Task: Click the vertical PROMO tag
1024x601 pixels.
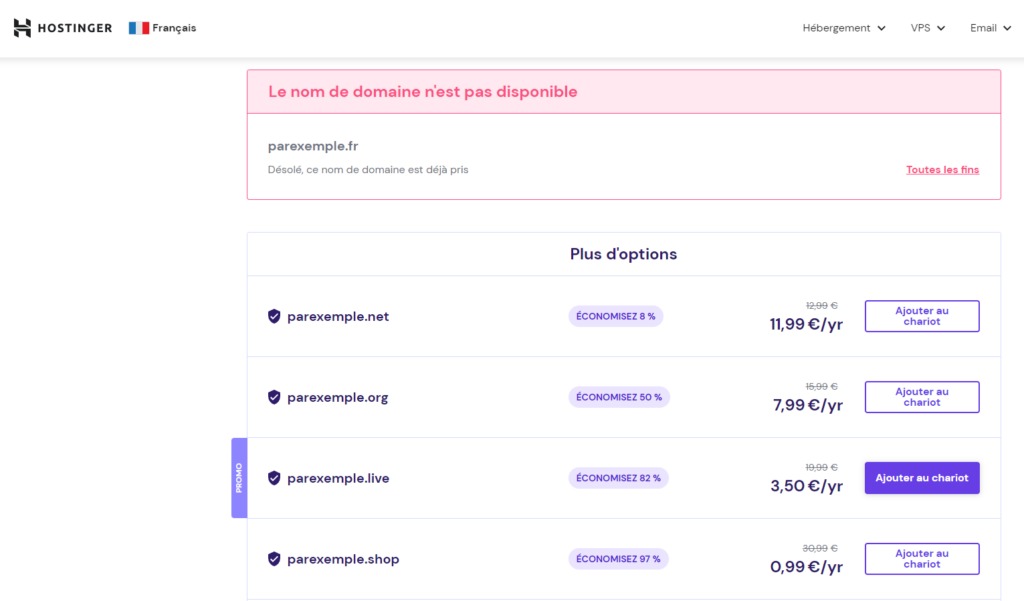Action: [239, 478]
